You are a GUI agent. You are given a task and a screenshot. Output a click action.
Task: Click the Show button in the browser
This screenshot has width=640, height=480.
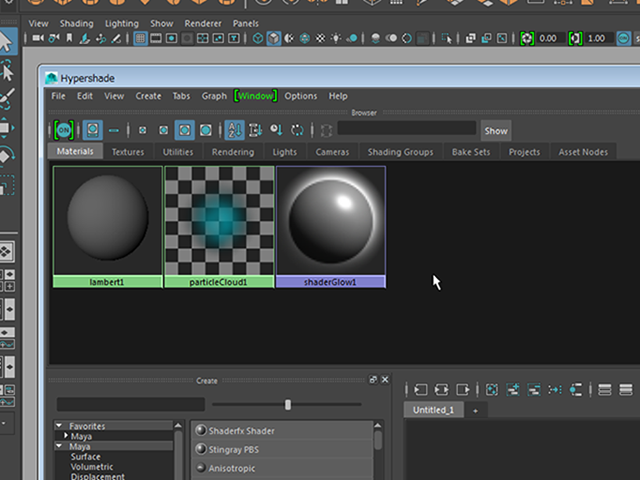[x=496, y=131]
